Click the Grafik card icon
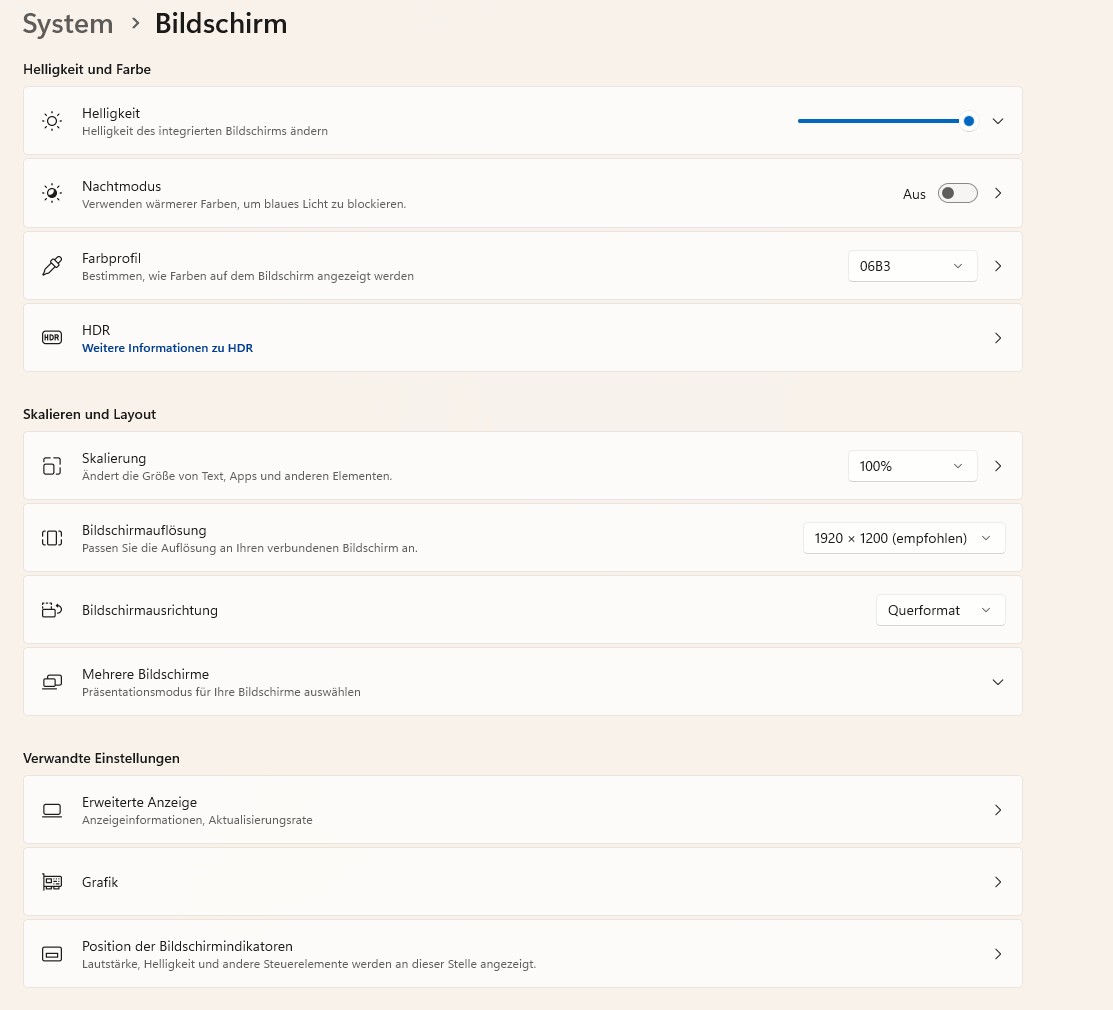1113x1010 pixels. click(x=52, y=882)
